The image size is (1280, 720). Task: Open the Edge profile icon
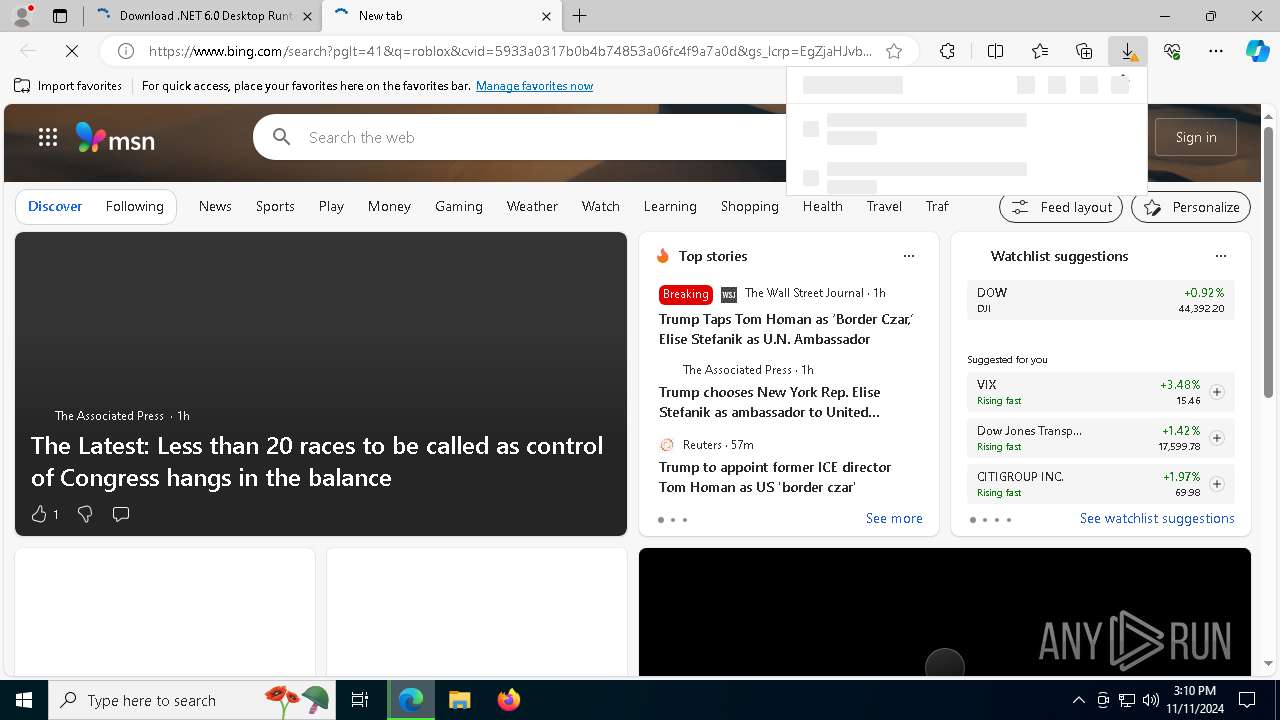pos(22,16)
